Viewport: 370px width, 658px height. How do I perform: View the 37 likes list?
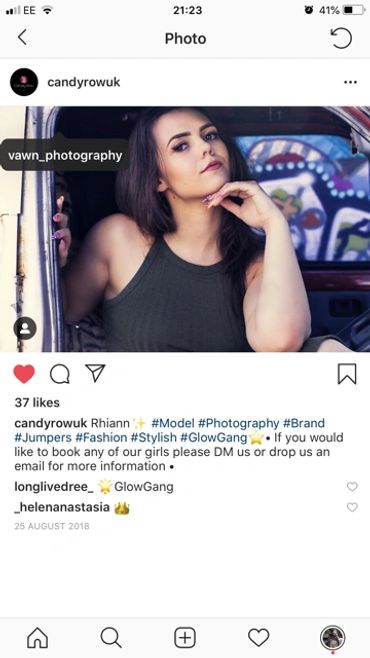tap(37, 403)
